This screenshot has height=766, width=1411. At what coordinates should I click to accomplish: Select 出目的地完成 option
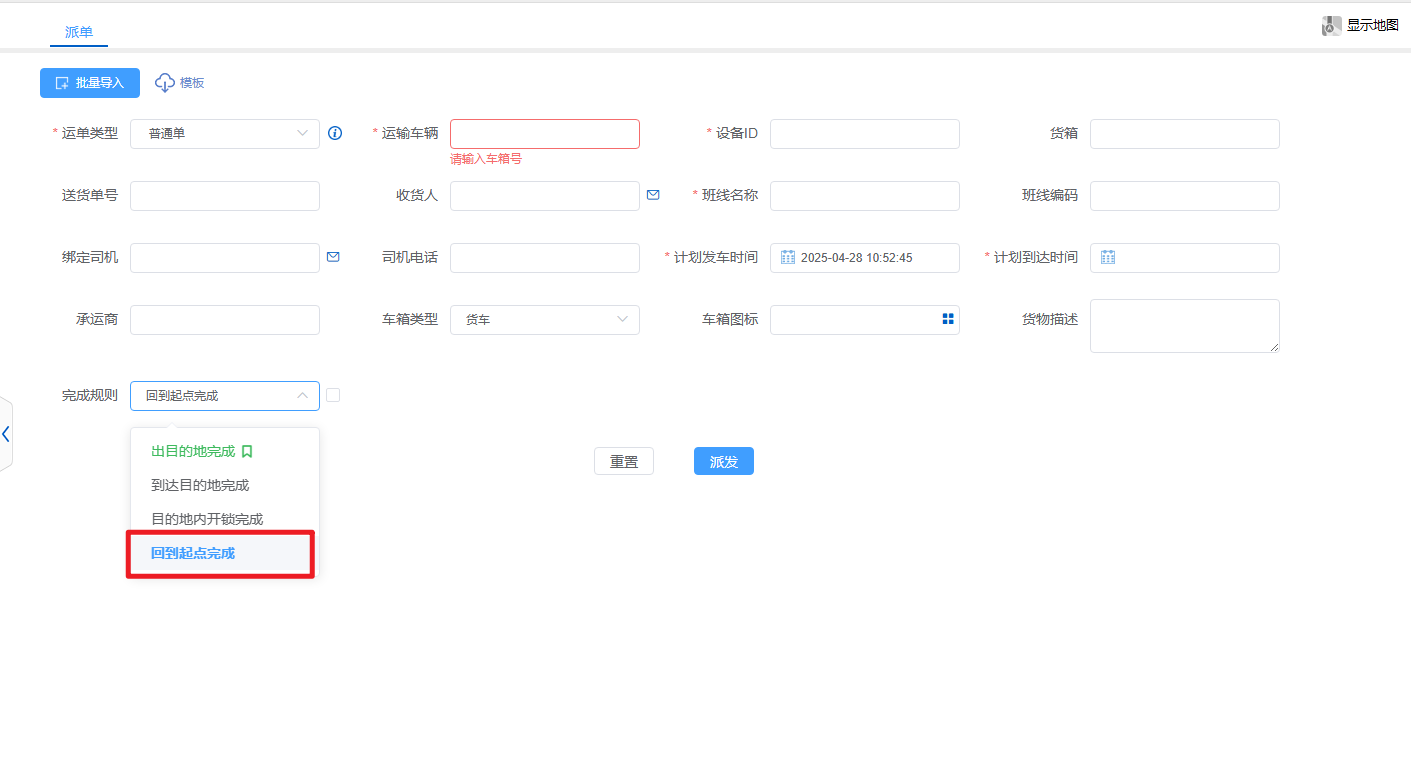(193, 451)
